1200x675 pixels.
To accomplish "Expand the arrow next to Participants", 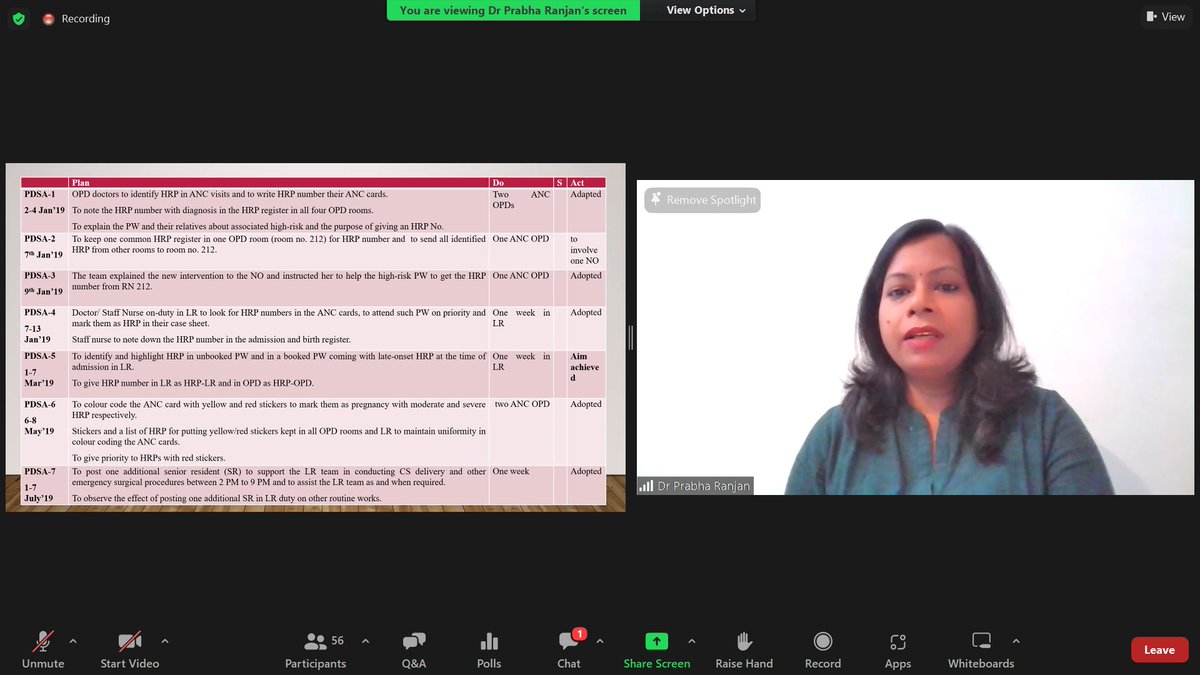I will click(365, 641).
